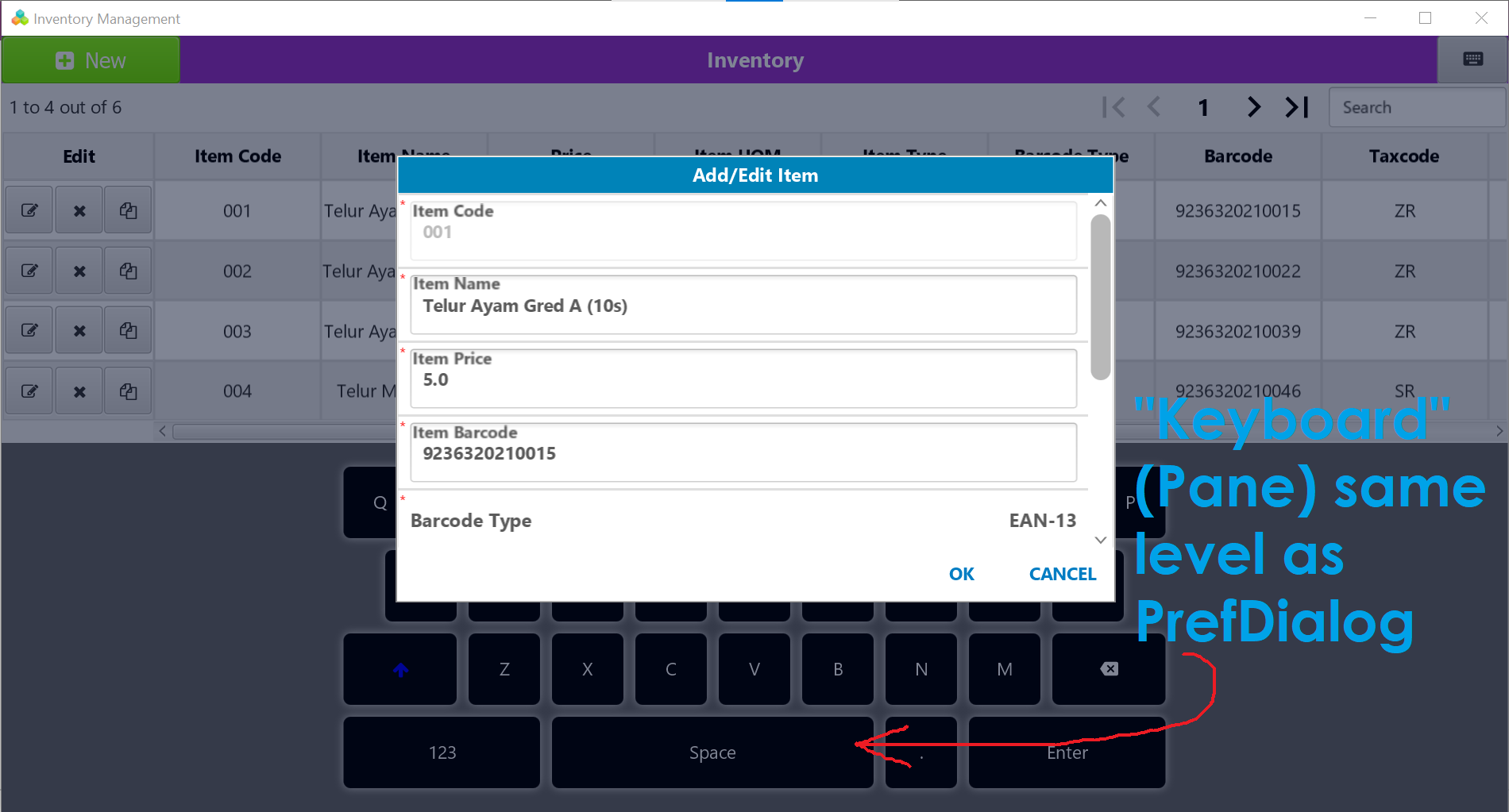Duplicate item row 004
Image resolution: width=1509 pixels, height=812 pixels.
point(128,391)
